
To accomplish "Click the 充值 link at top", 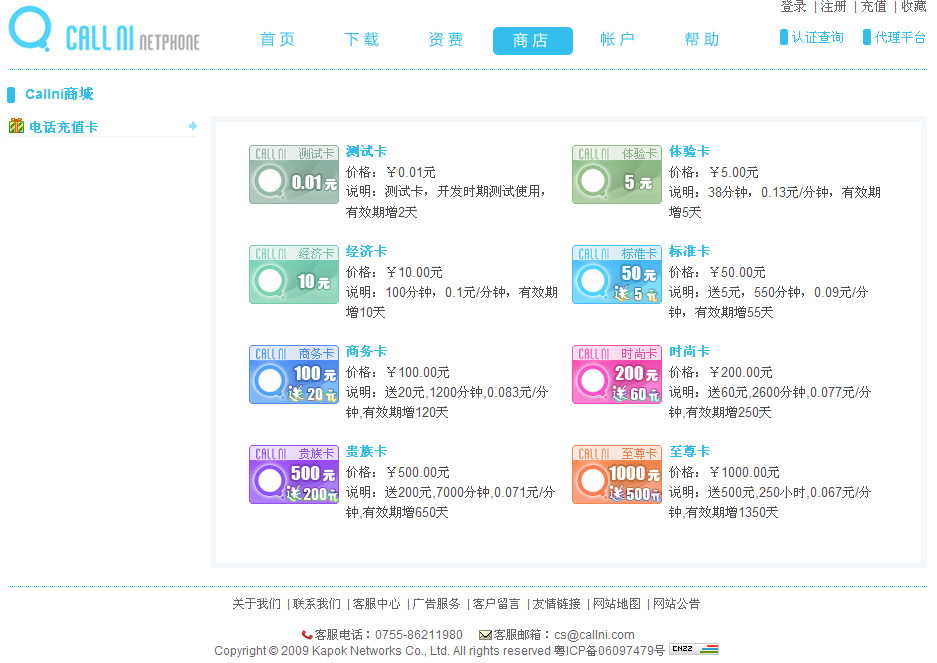I will coord(874,7).
